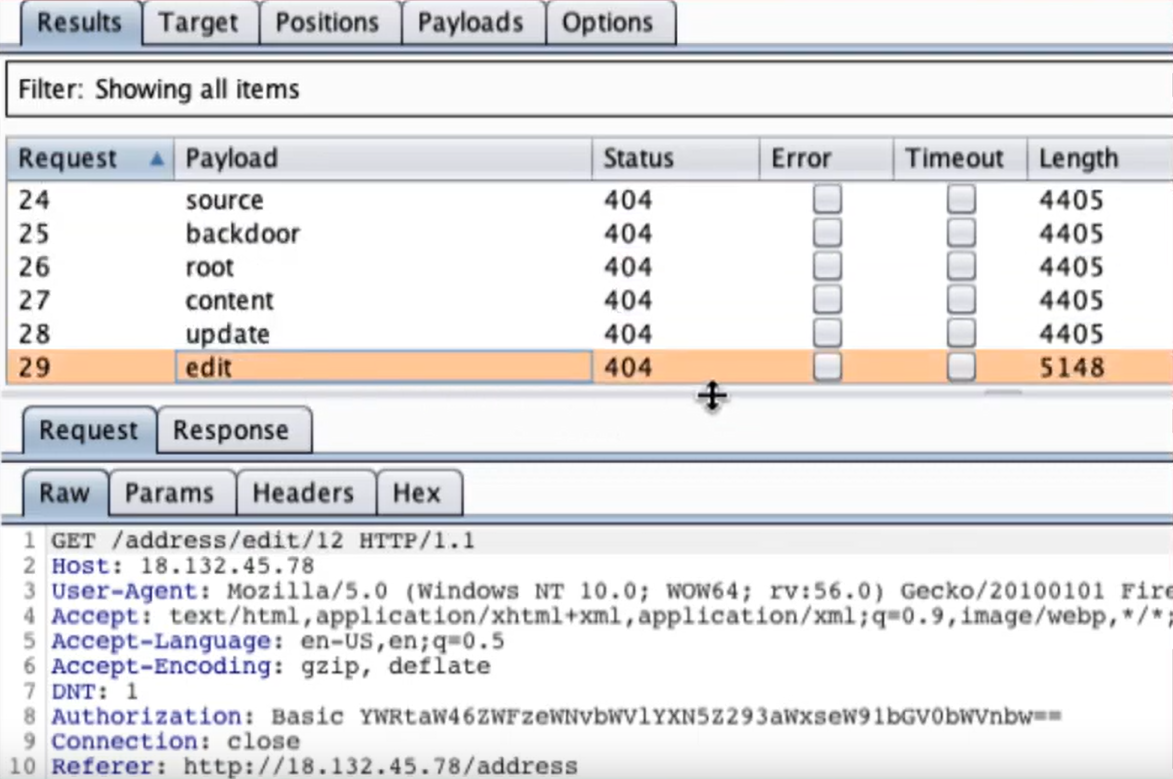Toggle Timeout checkbox for backdoor row
1173x779 pixels.
(960, 234)
